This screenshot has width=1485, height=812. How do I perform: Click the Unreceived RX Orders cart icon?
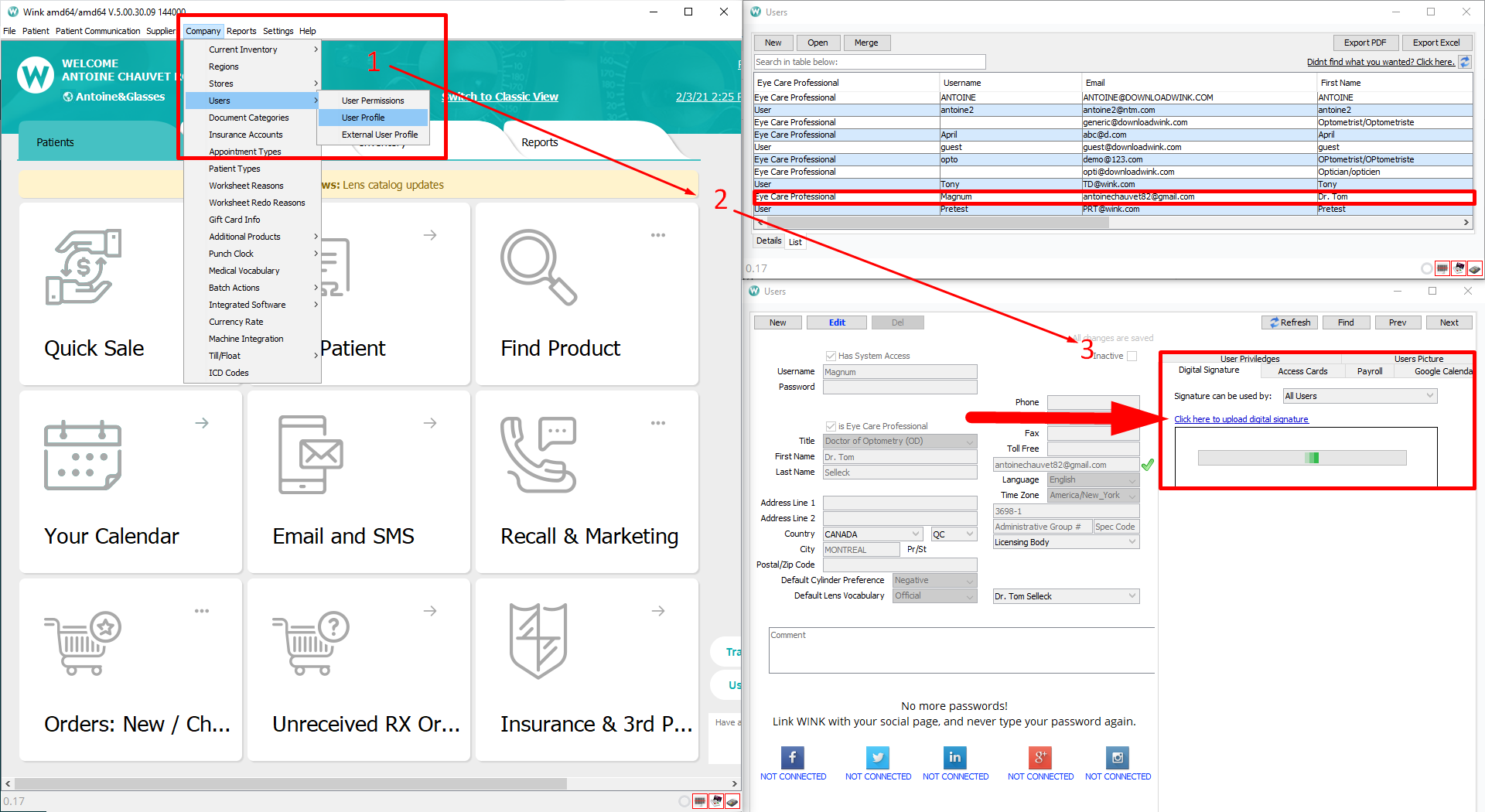point(311,643)
